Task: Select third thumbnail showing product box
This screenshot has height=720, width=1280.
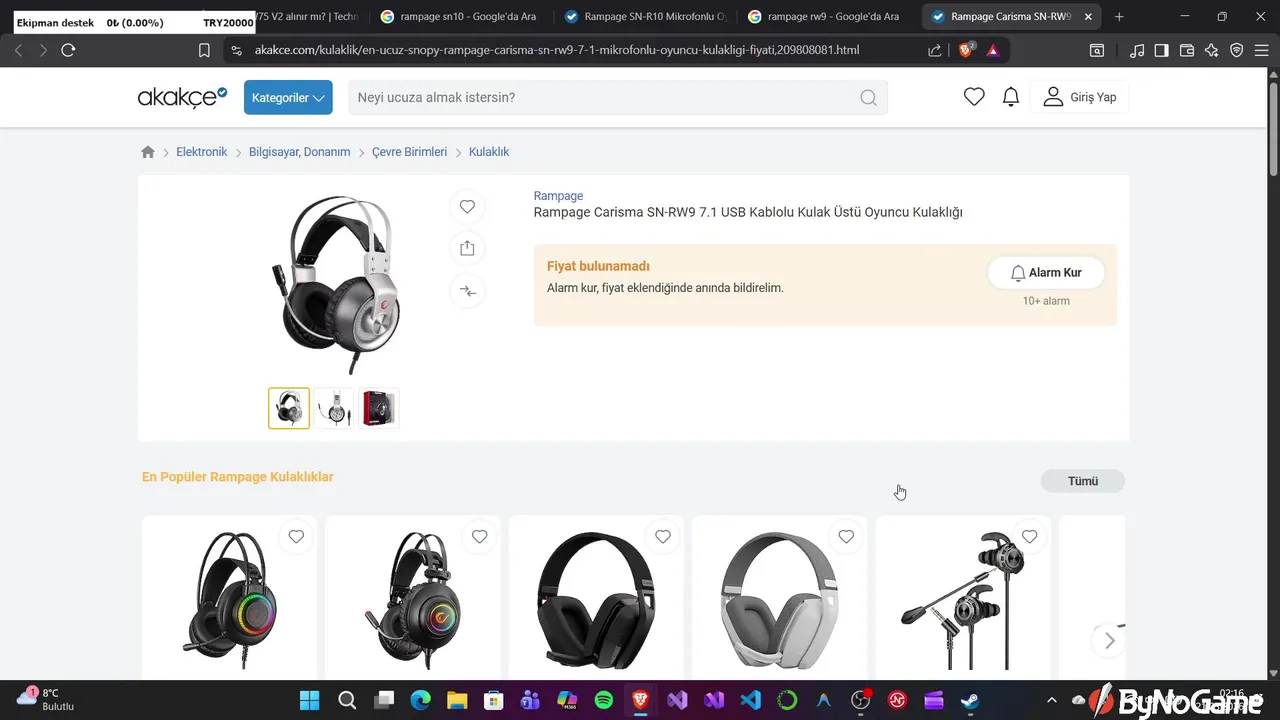Action: click(379, 408)
